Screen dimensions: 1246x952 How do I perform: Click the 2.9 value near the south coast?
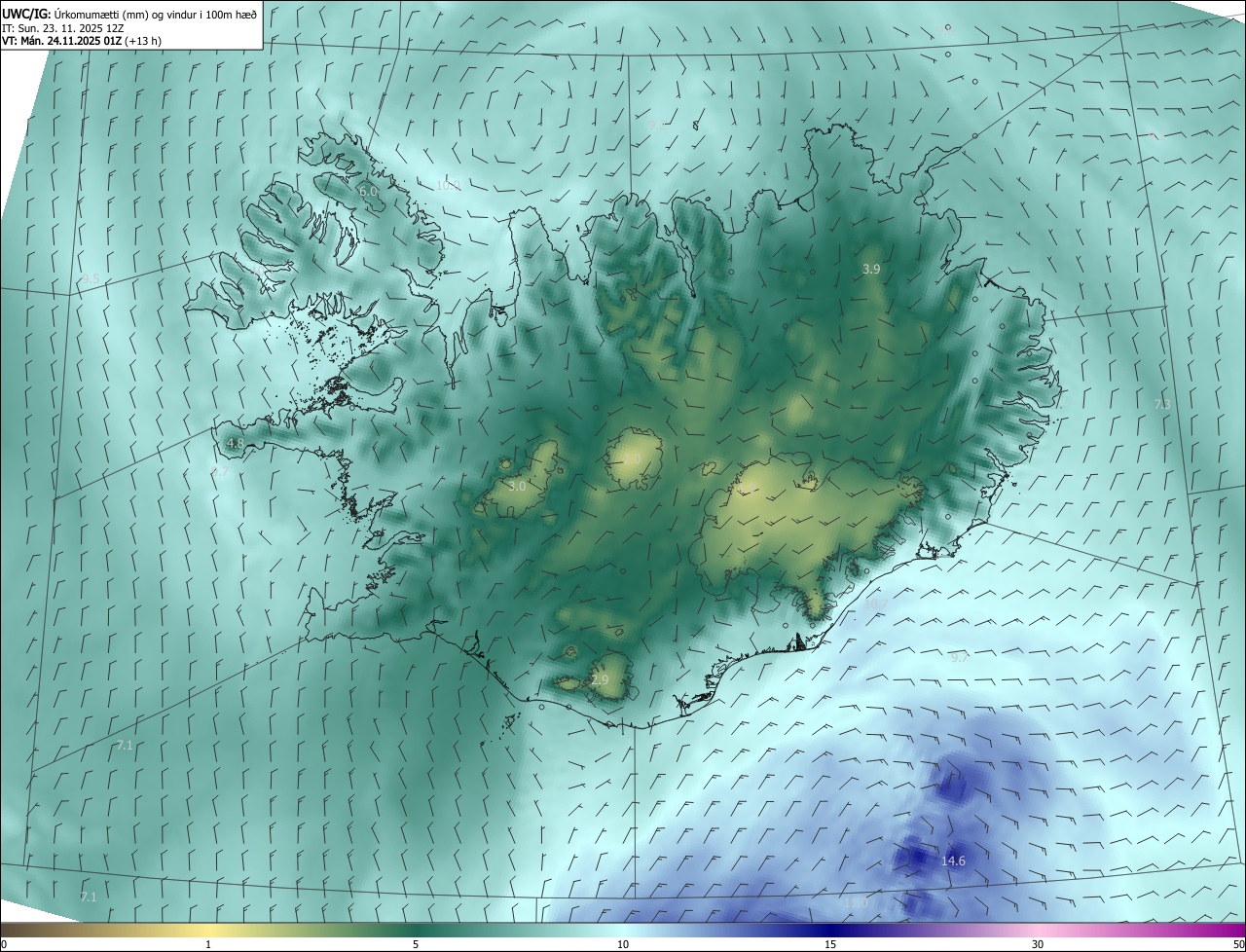(600, 680)
